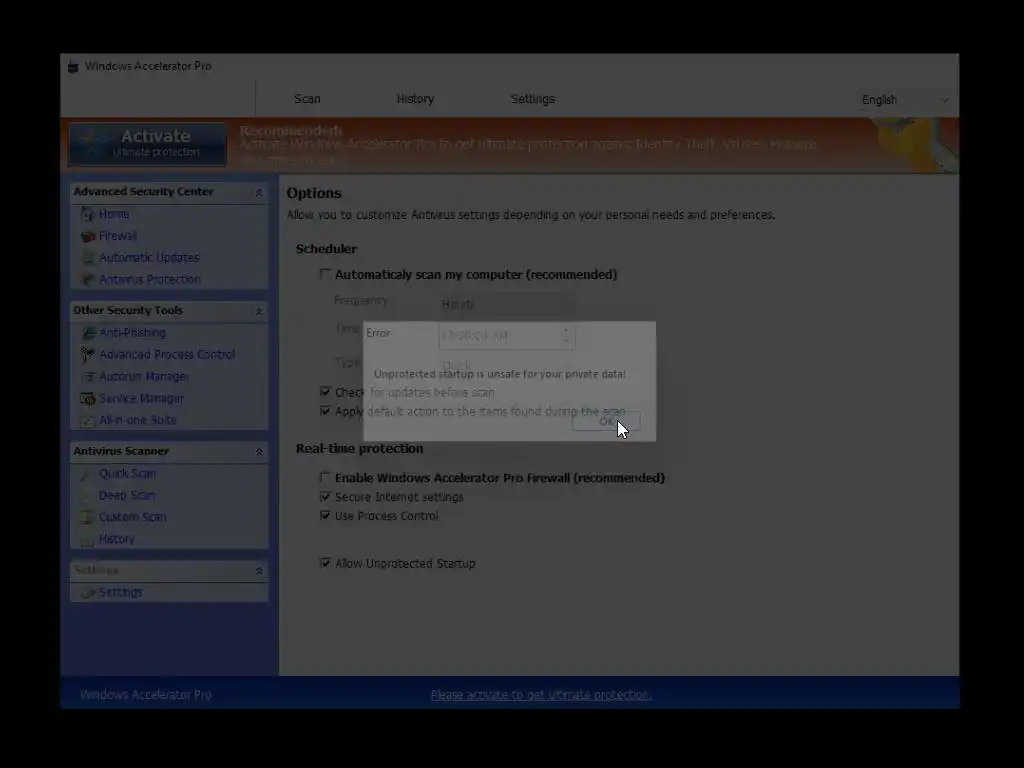Click the OK button in Error dialog
1024x768 pixels.
[606, 421]
